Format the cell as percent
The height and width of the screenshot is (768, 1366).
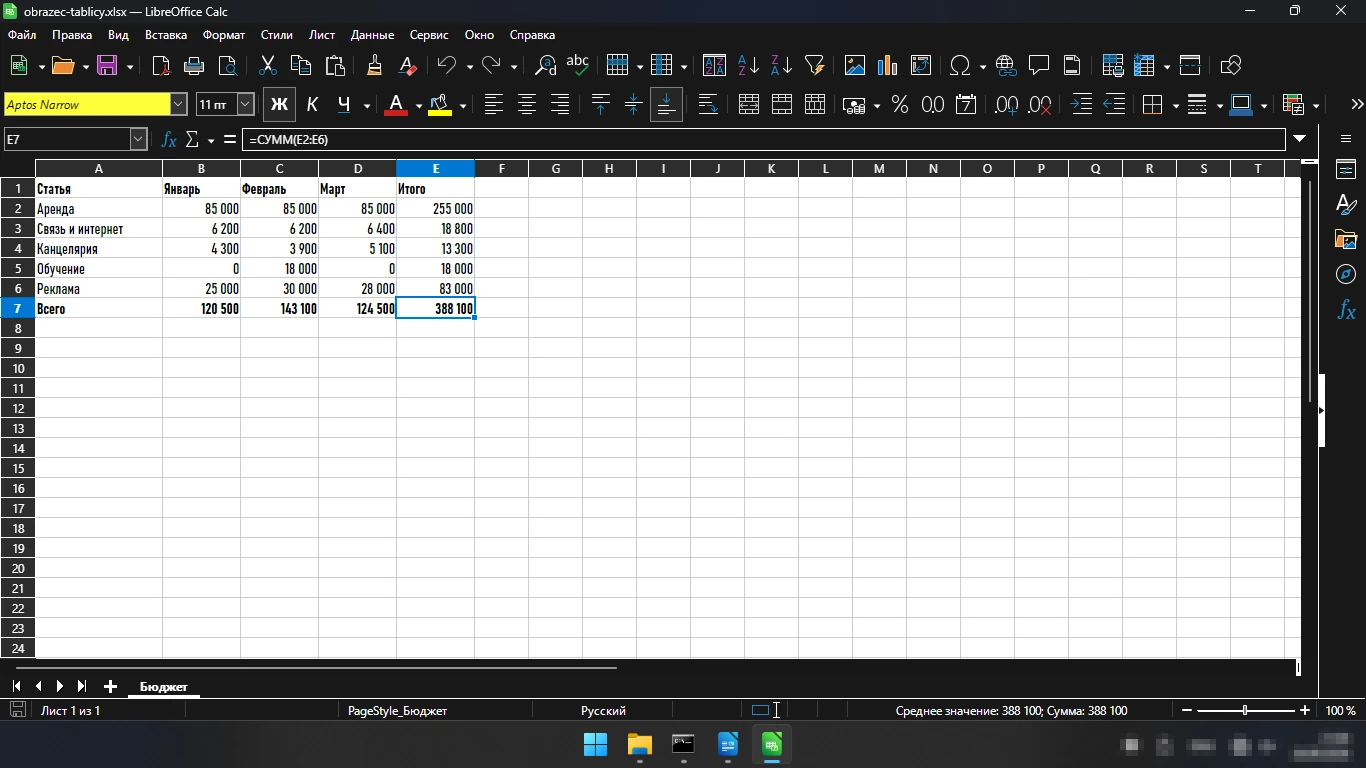900,105
